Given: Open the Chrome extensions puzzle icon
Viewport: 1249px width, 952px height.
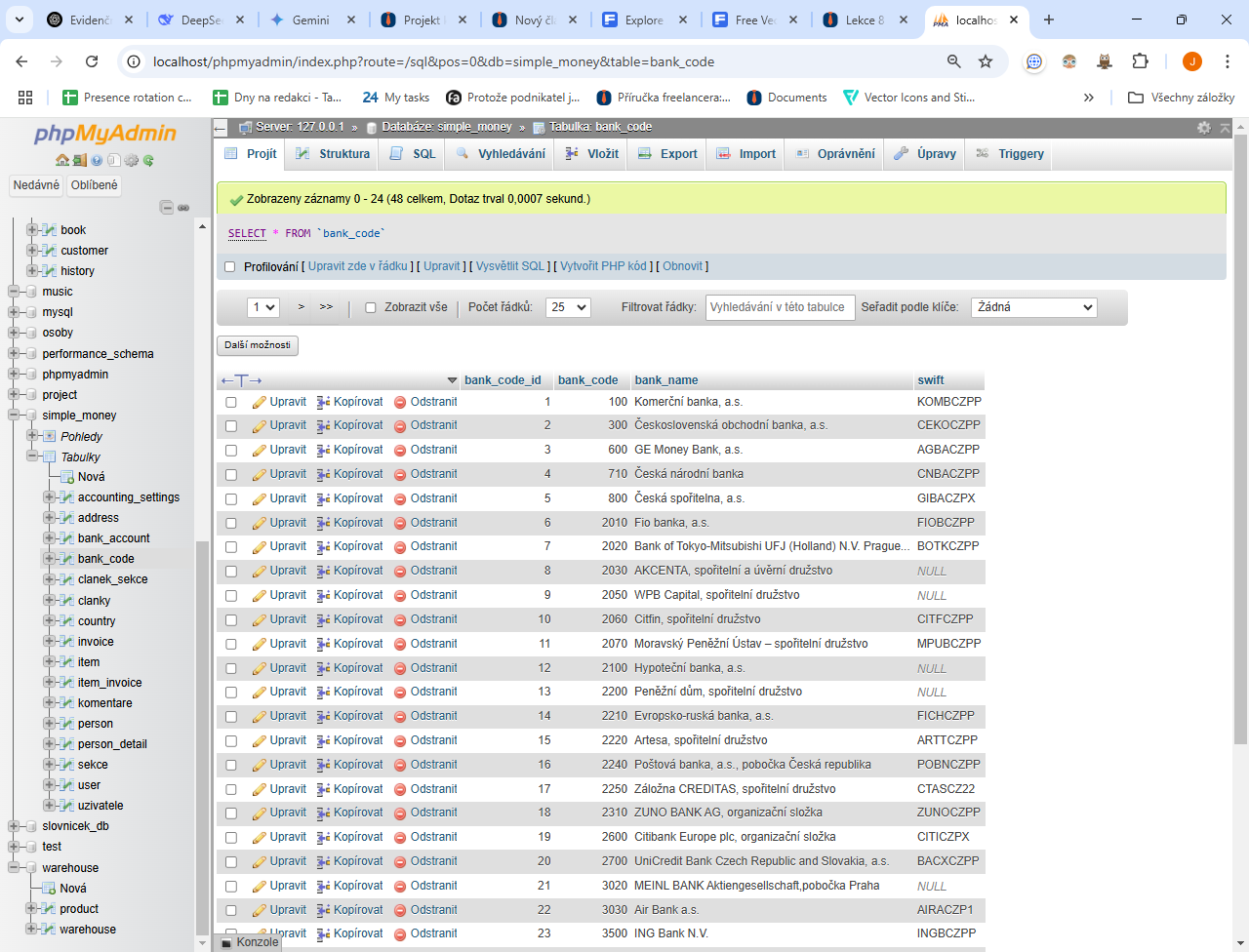Looking at the screenshot, I should [x=1140, y=61].
